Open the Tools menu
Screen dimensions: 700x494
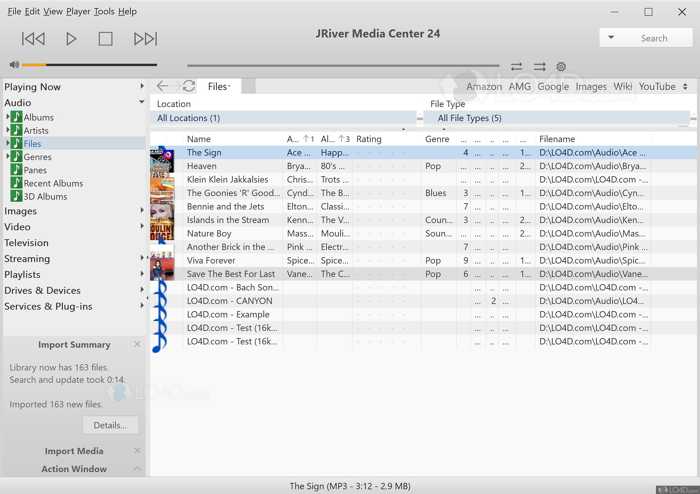click(104, 12)
